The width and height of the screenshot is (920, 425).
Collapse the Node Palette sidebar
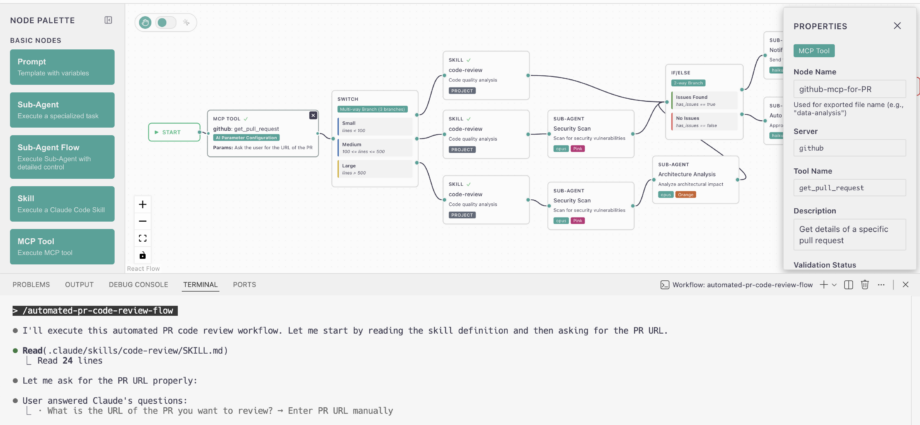pos(108,20)
